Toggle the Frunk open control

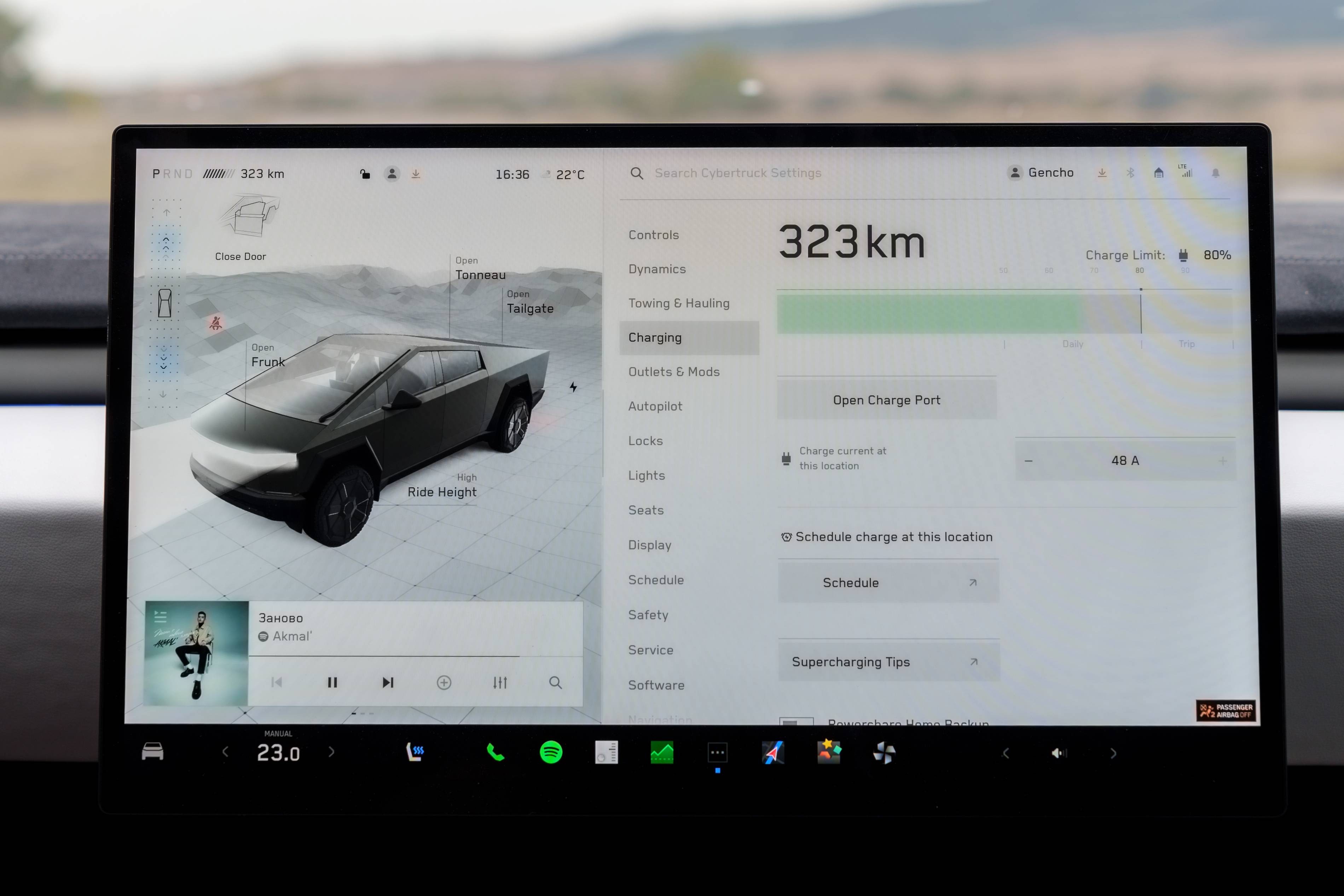(x=267, y=355)
